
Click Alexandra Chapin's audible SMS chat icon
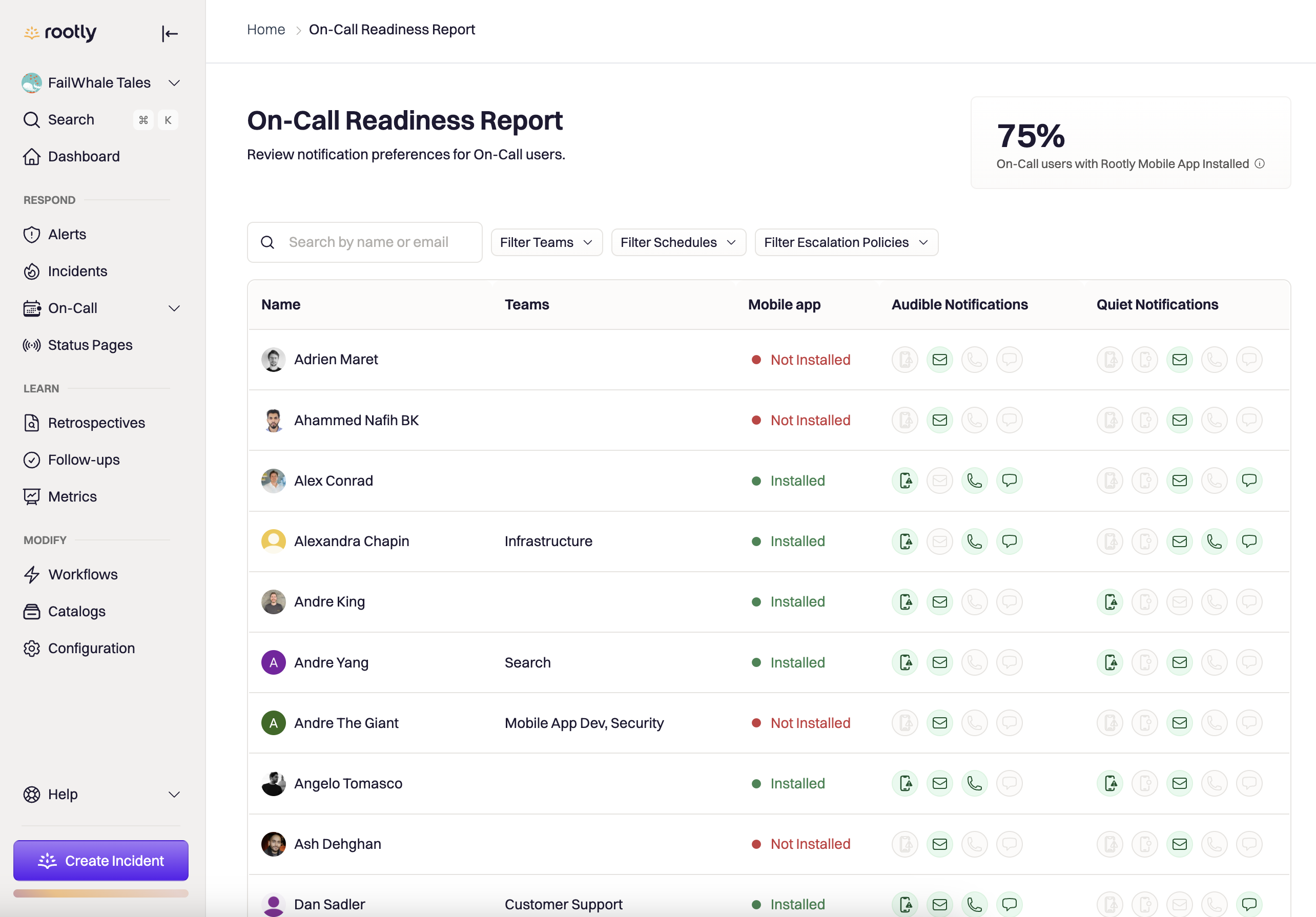point(1009,541)
